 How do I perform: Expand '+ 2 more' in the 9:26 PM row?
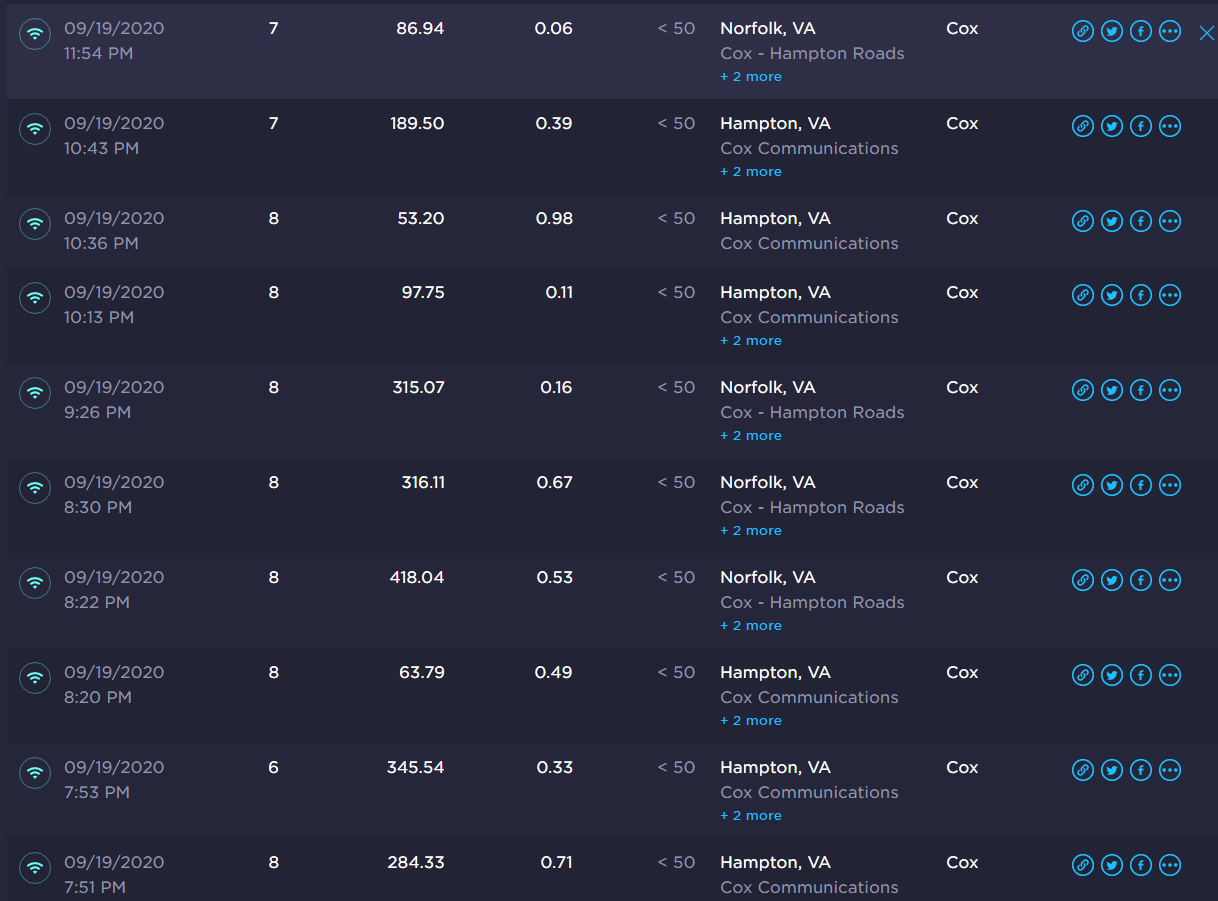click(x=751, y=436)
